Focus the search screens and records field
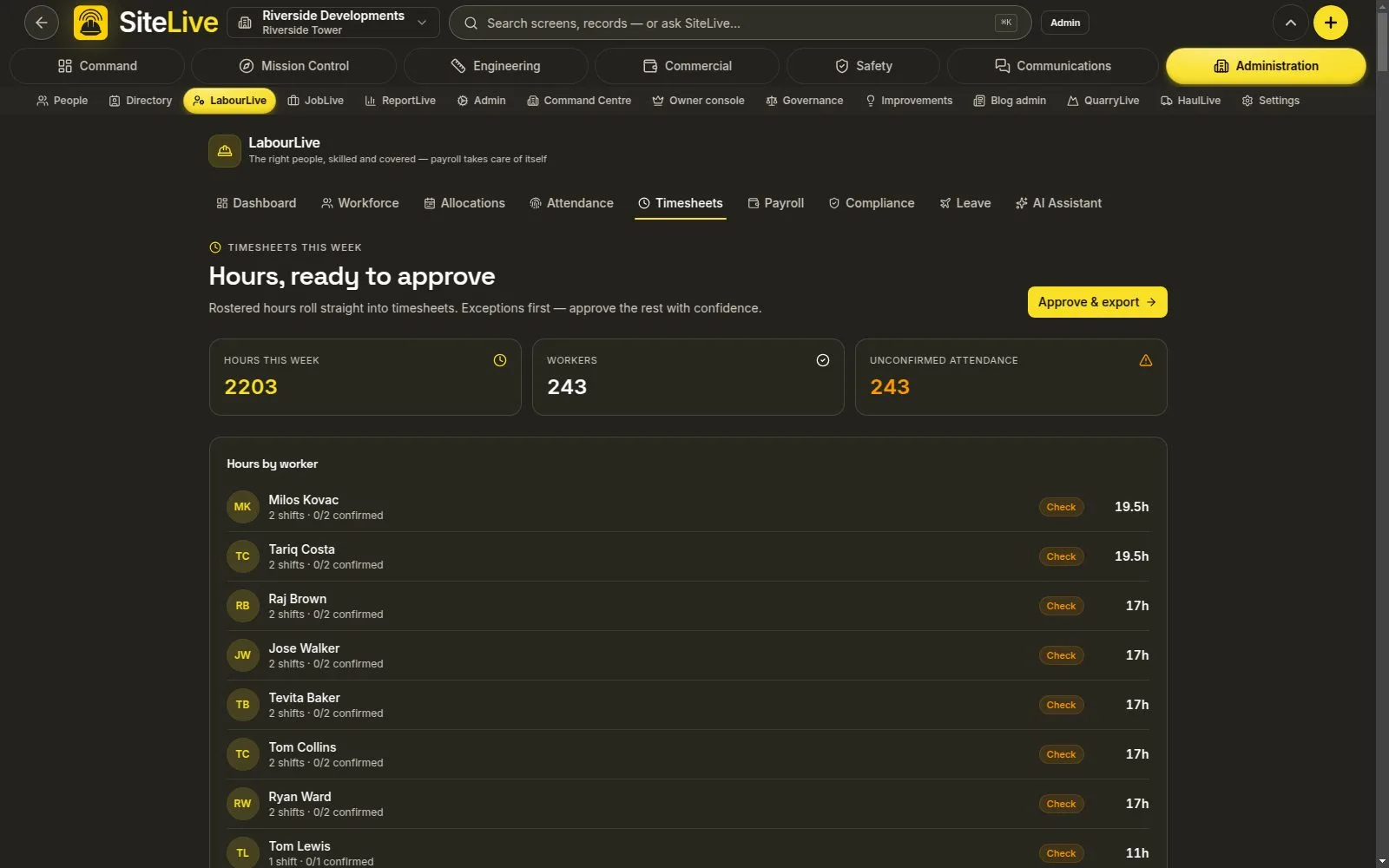Image resolution: width=1389 pixels, height=868 pixels. [x=740, y=23]
